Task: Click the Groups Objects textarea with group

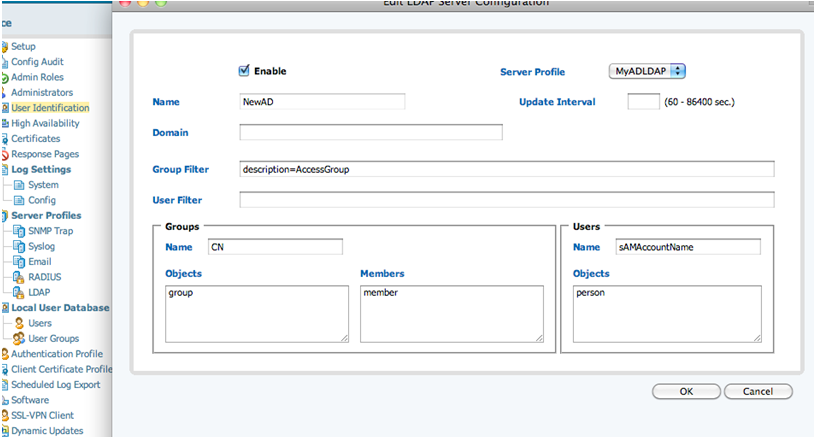Action: (257, 314)
